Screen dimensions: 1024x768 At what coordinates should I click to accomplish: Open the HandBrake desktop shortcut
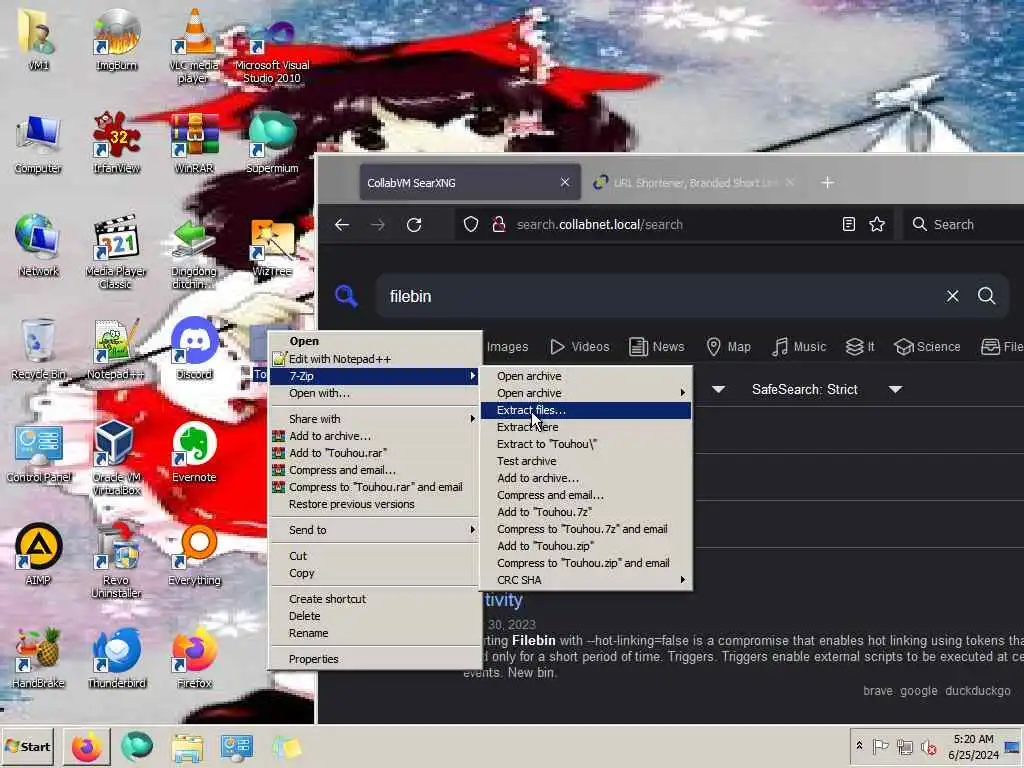pos(38,657)
